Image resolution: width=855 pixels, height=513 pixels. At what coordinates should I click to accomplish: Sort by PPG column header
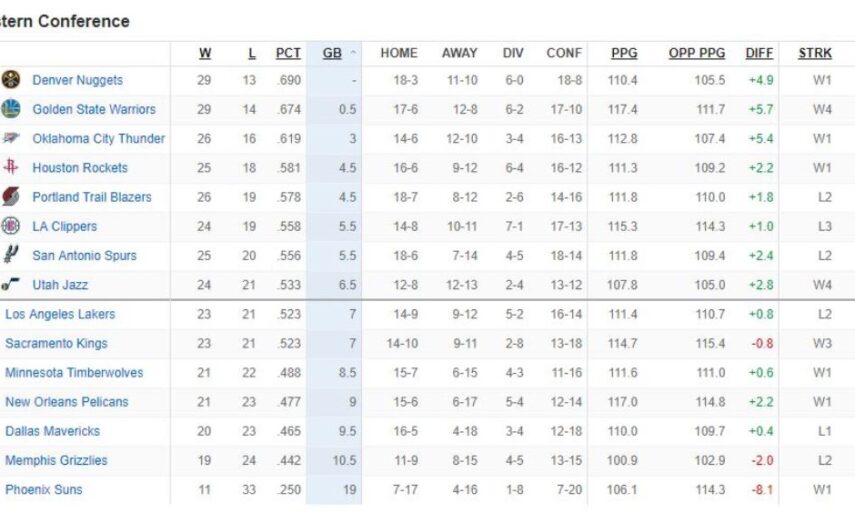pos(624,53)
